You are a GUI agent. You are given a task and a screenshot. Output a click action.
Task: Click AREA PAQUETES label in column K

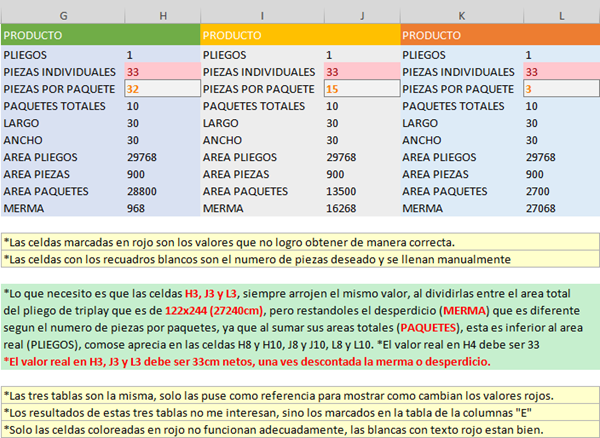click(445, 191)
